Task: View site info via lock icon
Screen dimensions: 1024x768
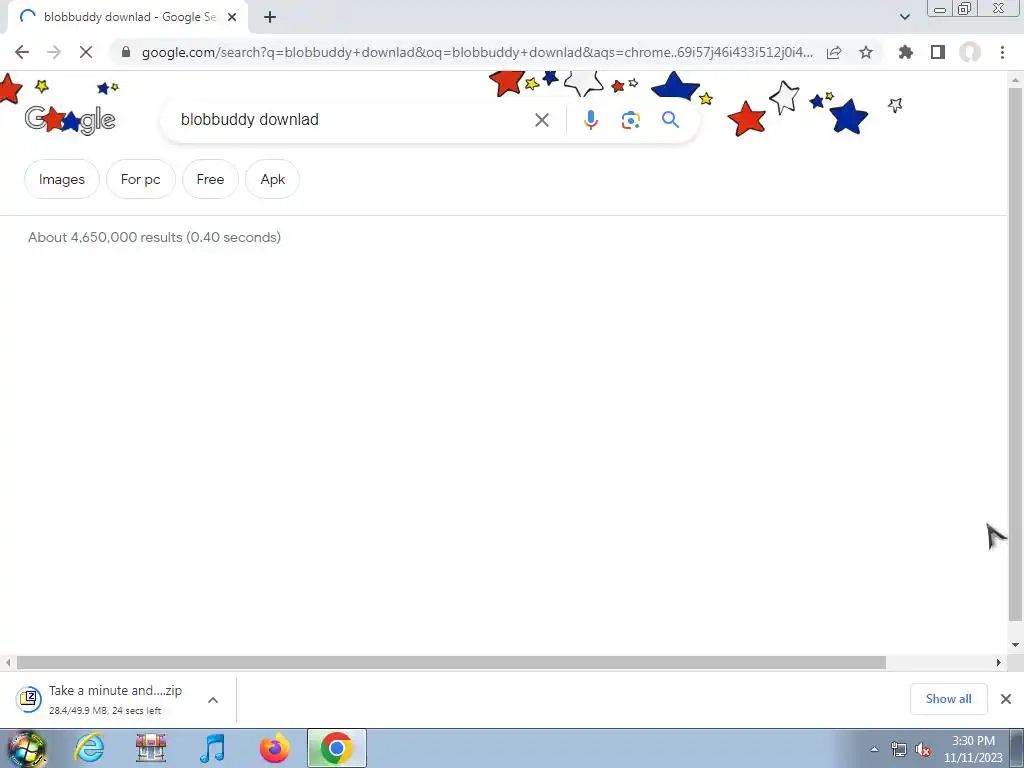Action: [x=126, y=52]
